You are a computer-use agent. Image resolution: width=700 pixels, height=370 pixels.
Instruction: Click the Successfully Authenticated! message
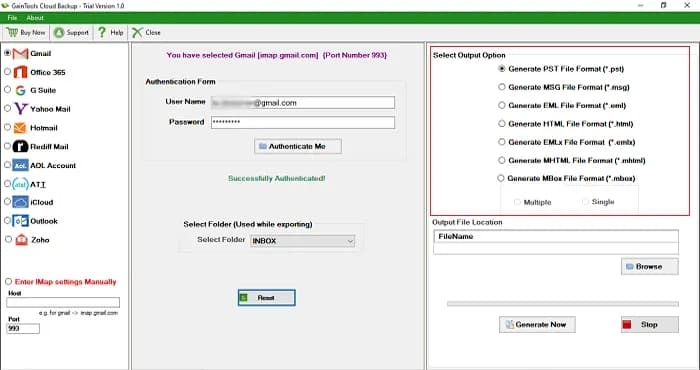click(277, 179)
